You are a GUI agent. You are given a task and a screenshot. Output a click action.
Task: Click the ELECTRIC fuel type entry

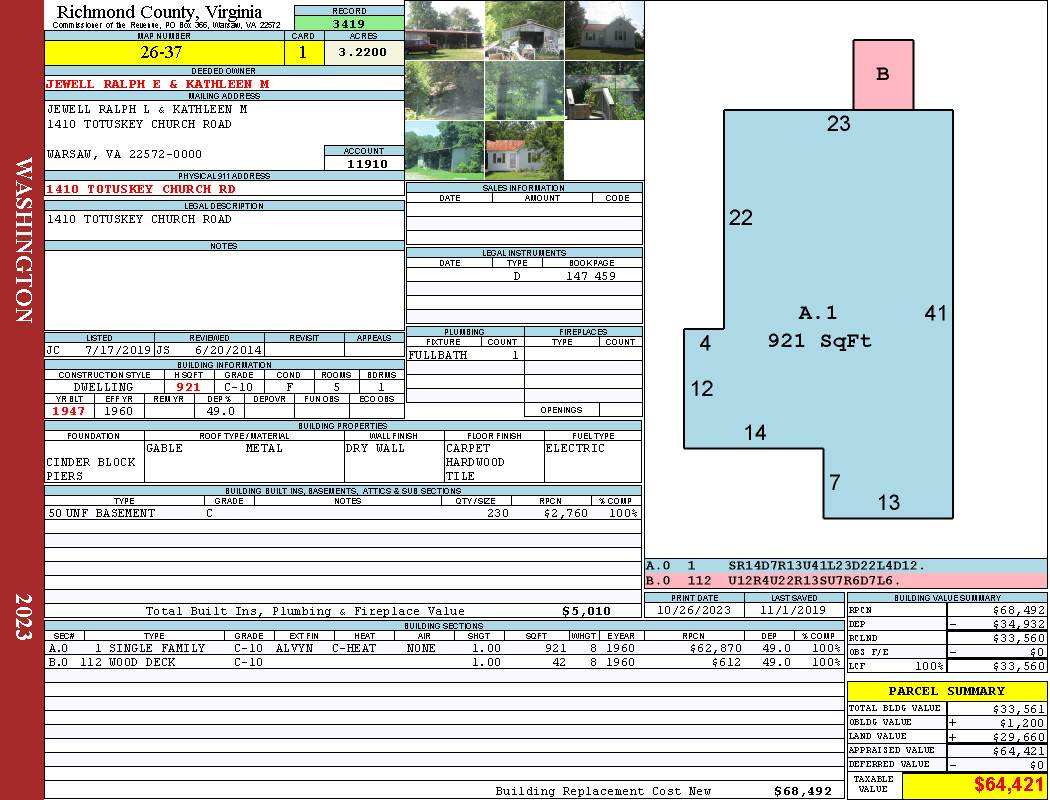tap(575, 448)
